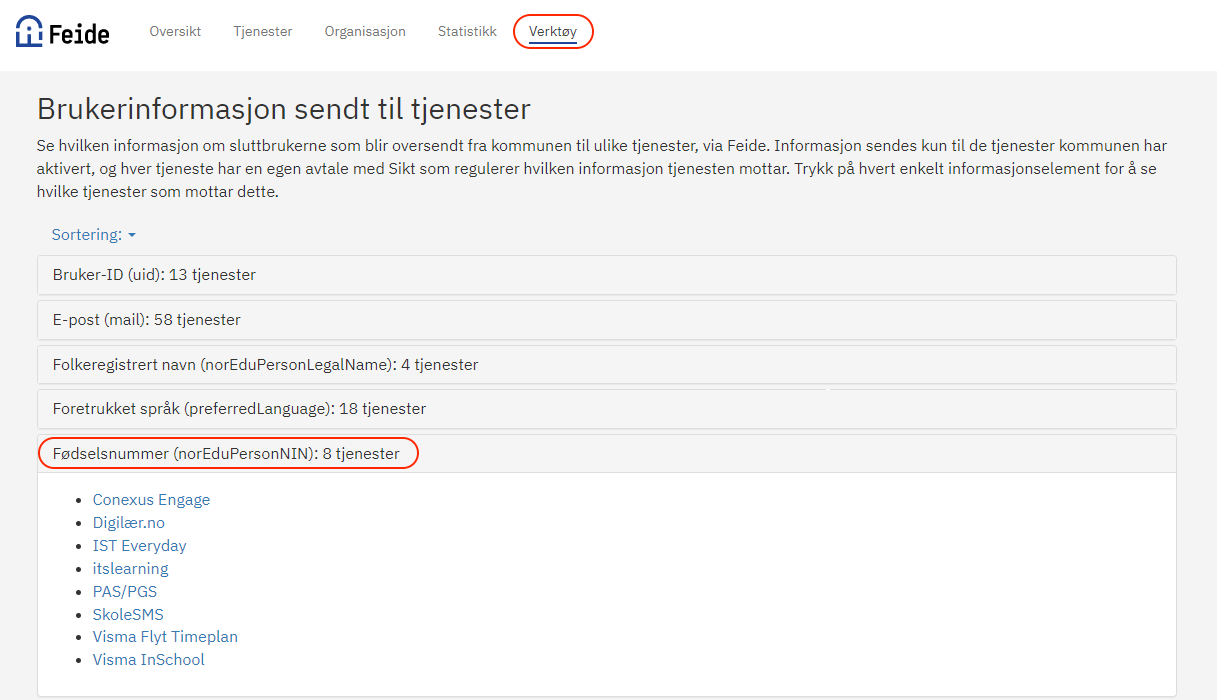This screenshot has width=1217, height=700.
Task: Open the Conexus Engage link
Action: tap(151, 500)
